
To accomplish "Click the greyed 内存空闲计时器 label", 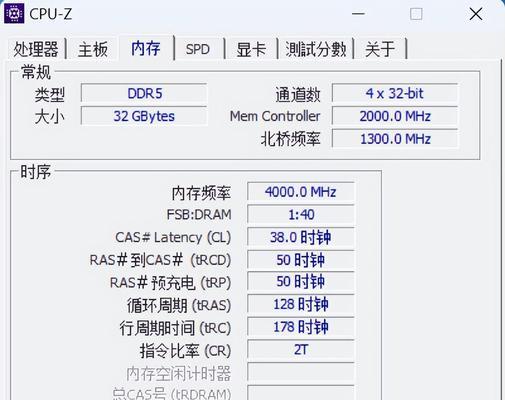I will tap(179, 373).
